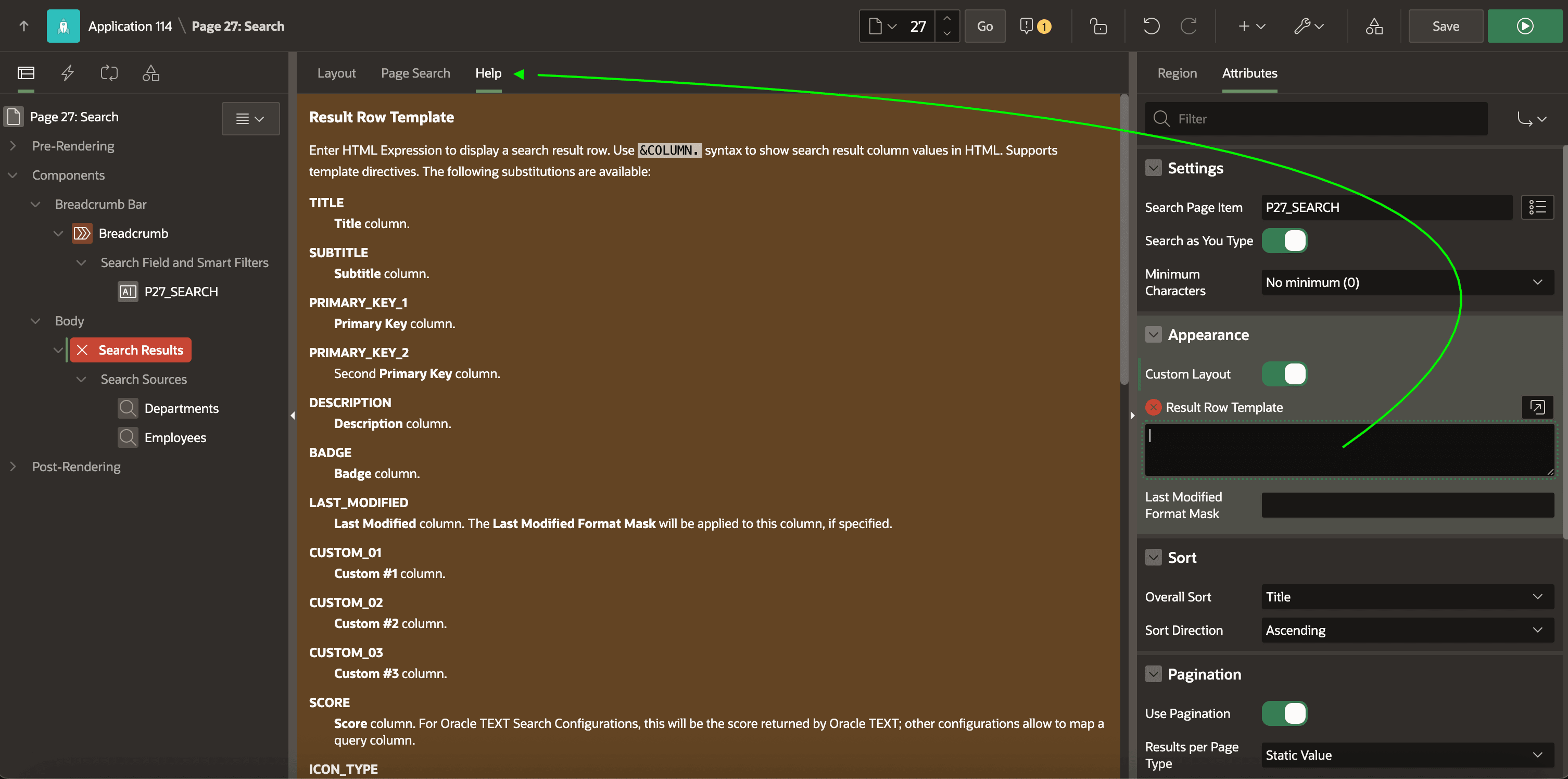Select the Help tab
1568x779 pixels.
pyautogui.click(x=488, y=73)
